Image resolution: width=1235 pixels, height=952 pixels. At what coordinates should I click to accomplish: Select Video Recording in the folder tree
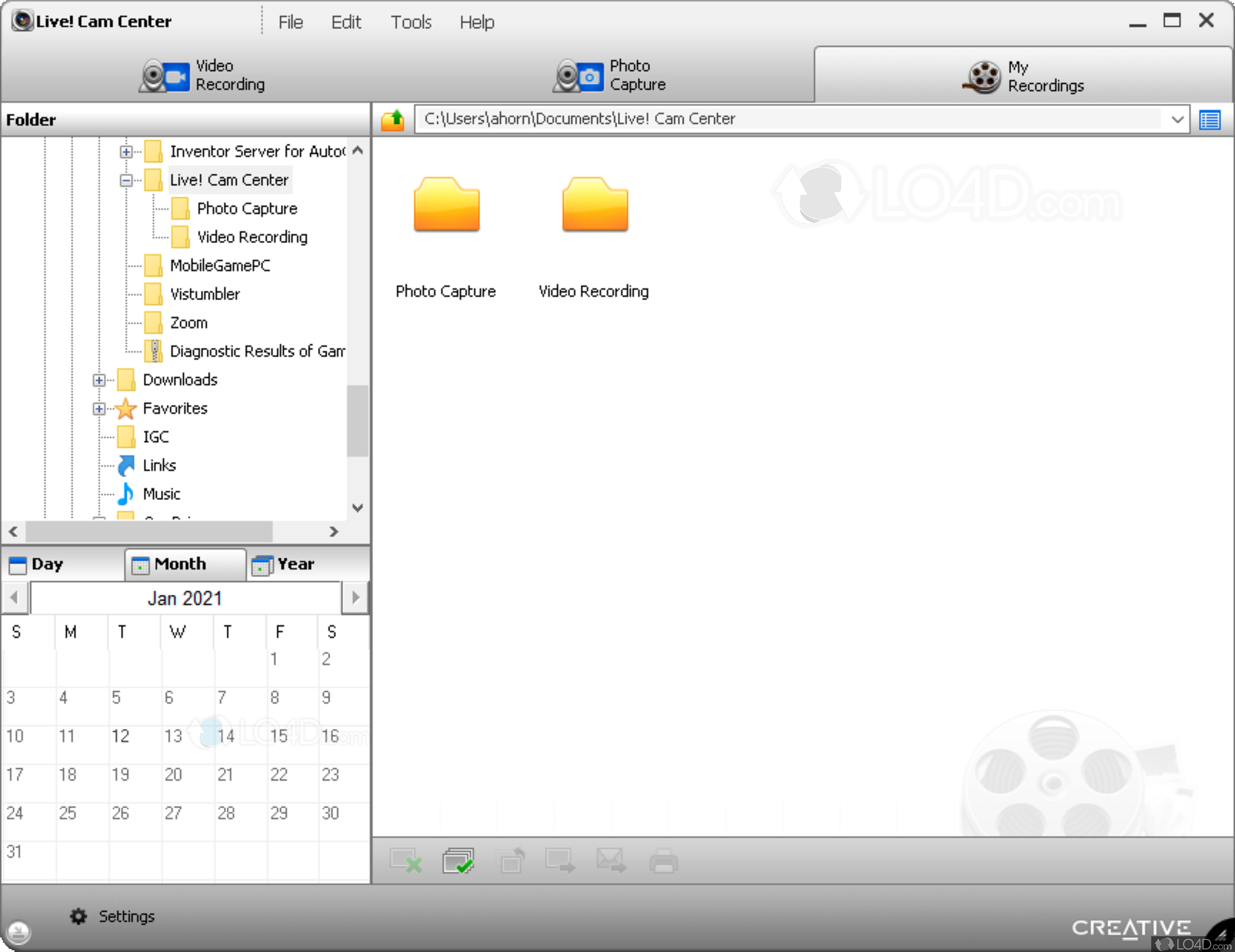click(252, 237)
